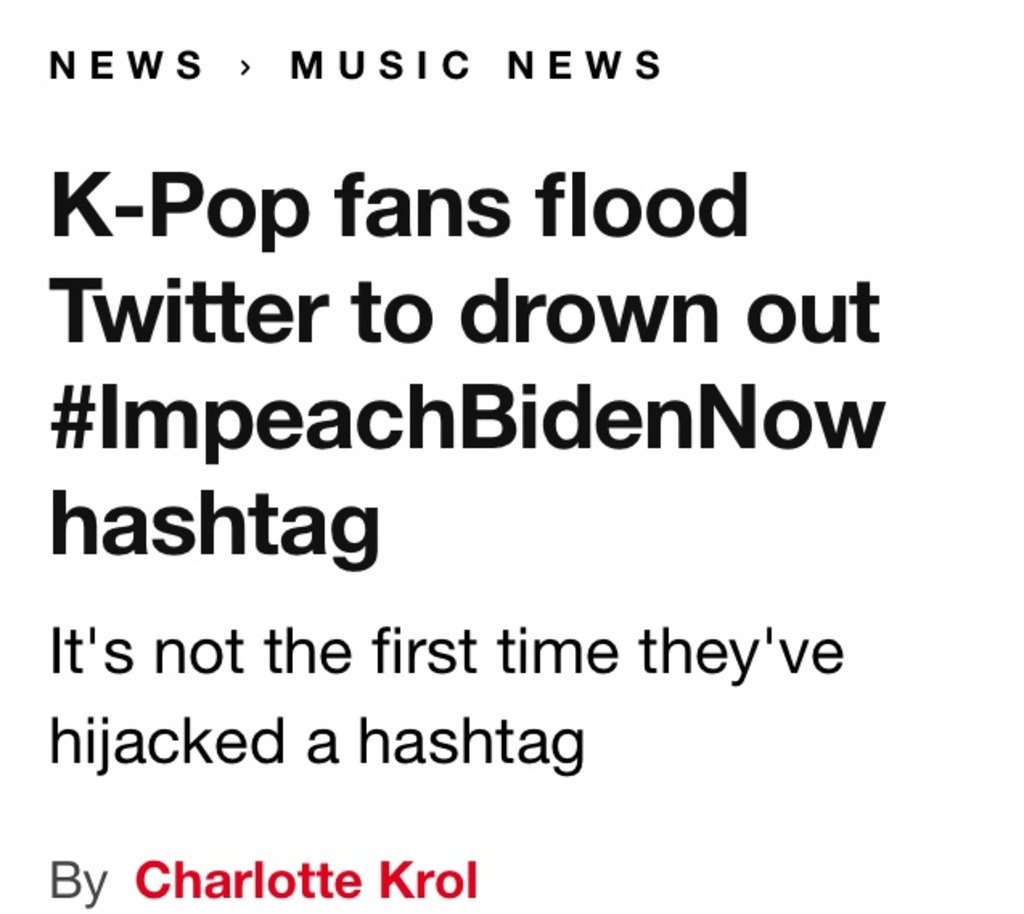This screenshot has width=1024, height=914.
Task: Click the word to in headline
Action: [392, 315]
